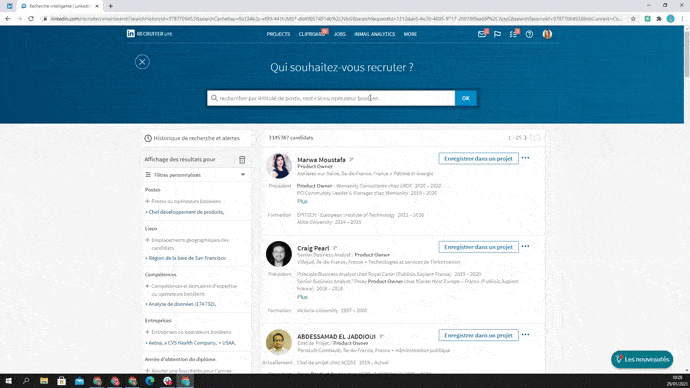Open the InMail messages envelope icon
The width and height of the screenshot is (690, 388).
482,34
